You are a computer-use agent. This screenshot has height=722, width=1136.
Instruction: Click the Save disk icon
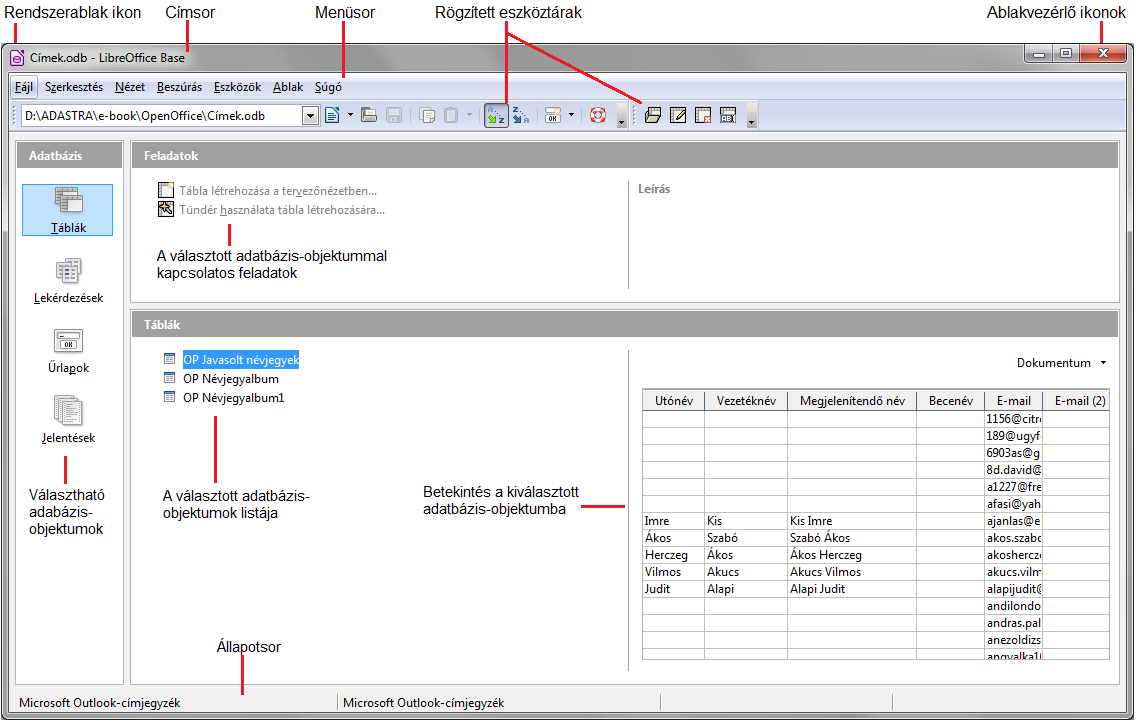click(393, 115)
